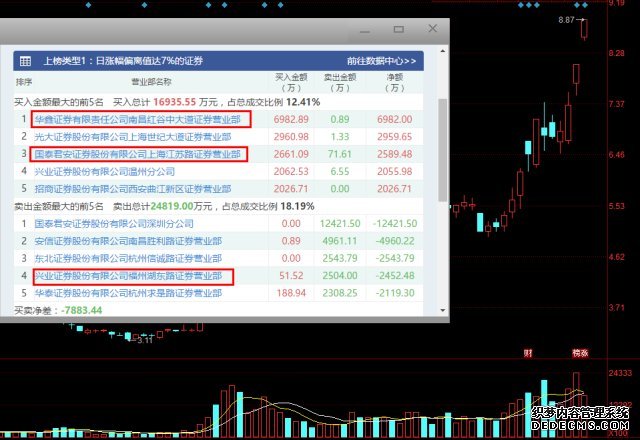Maximize the popup window
Viewport: 640px width, 440px height.
tap(397, 29)
